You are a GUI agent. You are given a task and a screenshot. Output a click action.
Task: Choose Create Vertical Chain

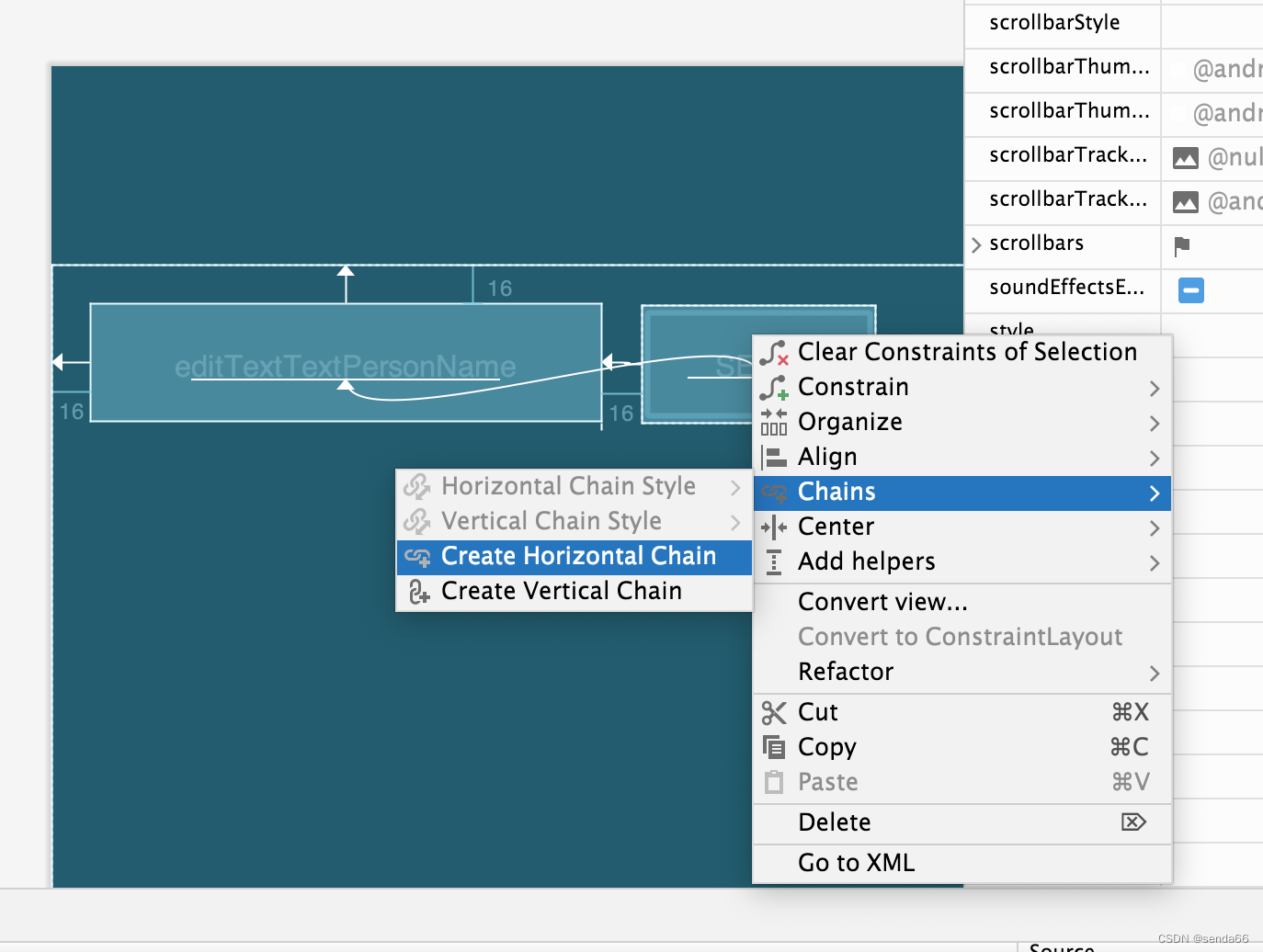(575, 592)
